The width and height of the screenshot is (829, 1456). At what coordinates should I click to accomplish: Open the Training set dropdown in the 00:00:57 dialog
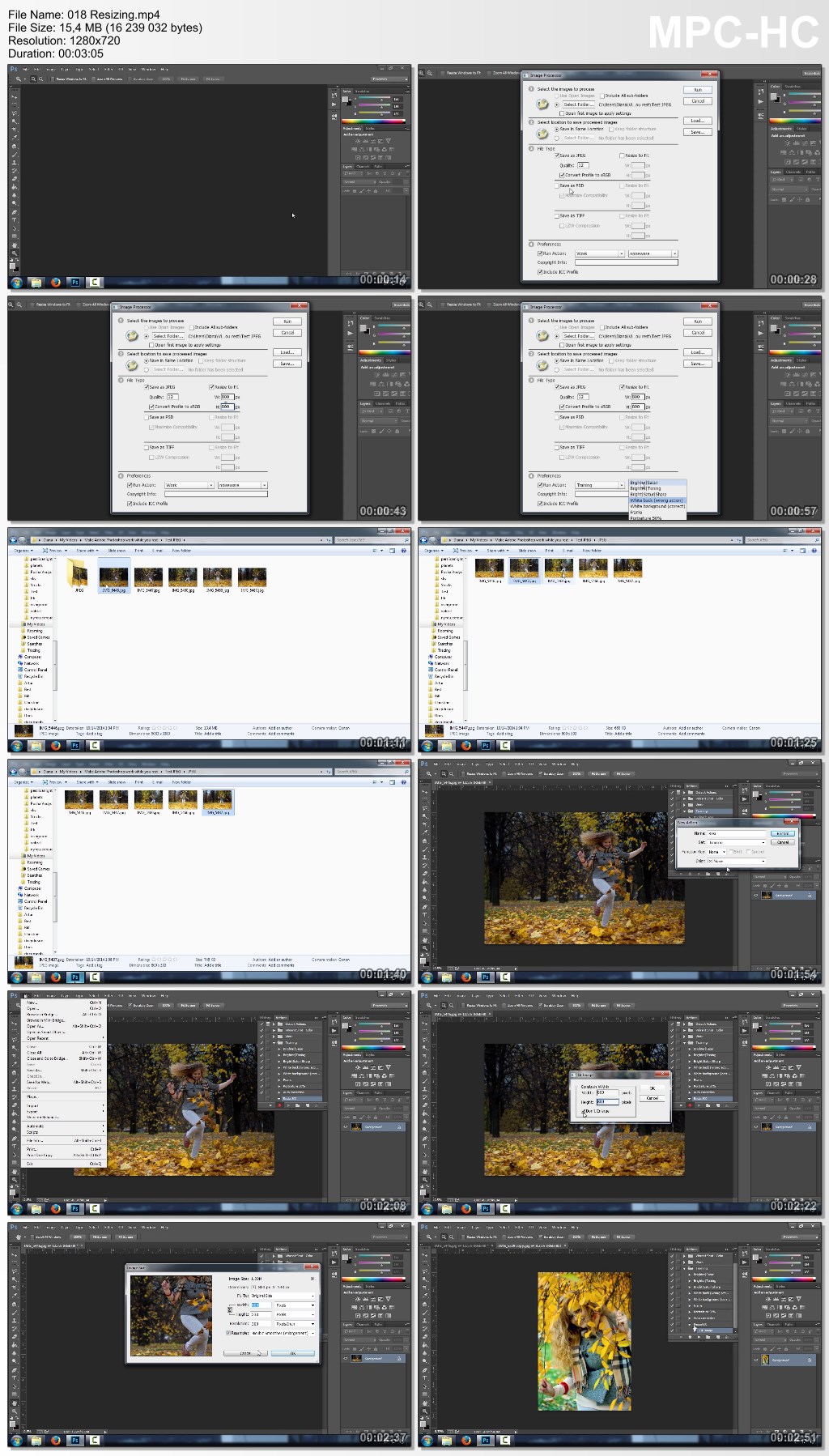point(599,485)
